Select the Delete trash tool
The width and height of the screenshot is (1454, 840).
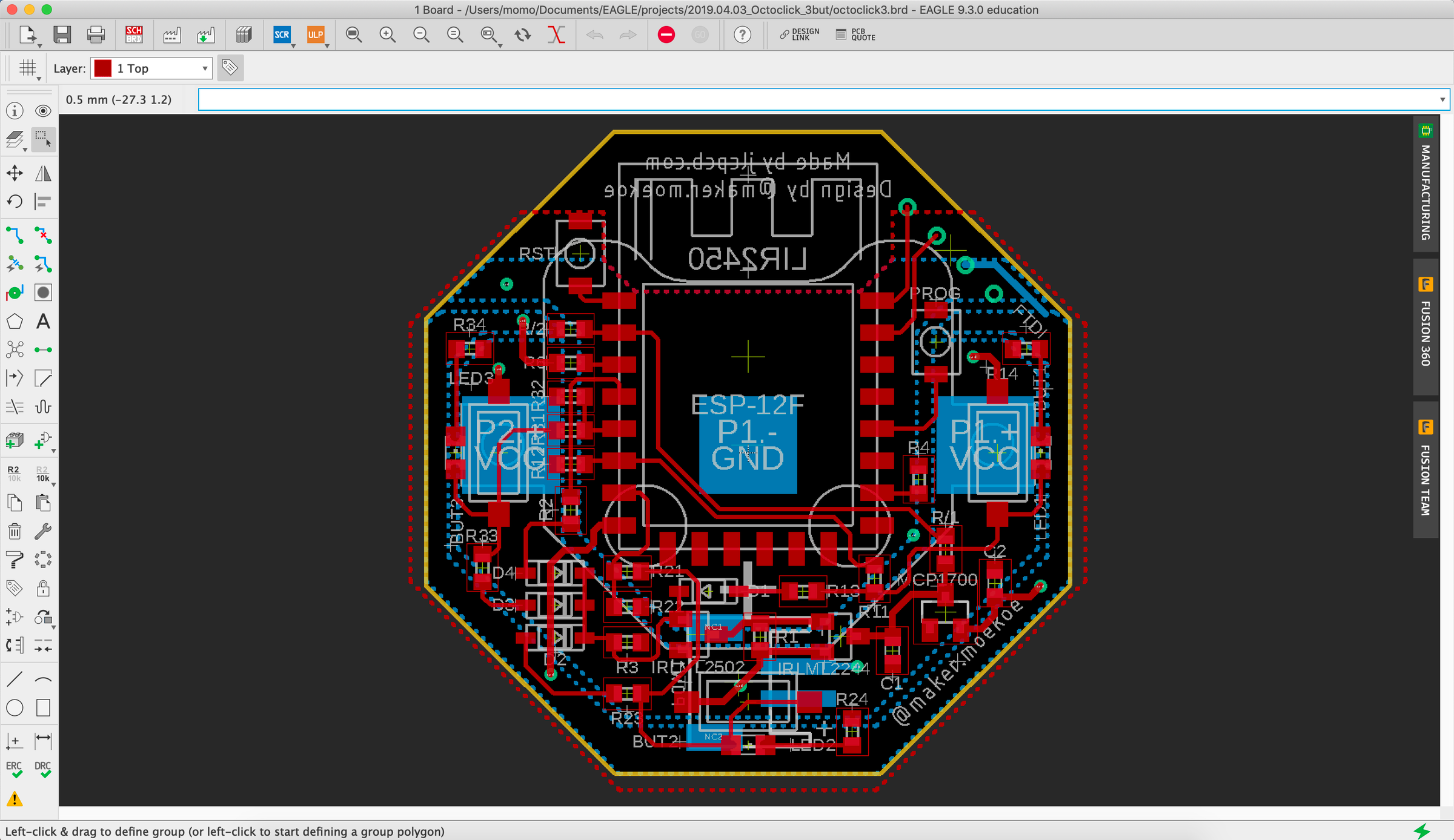click(x=14, y=531)
